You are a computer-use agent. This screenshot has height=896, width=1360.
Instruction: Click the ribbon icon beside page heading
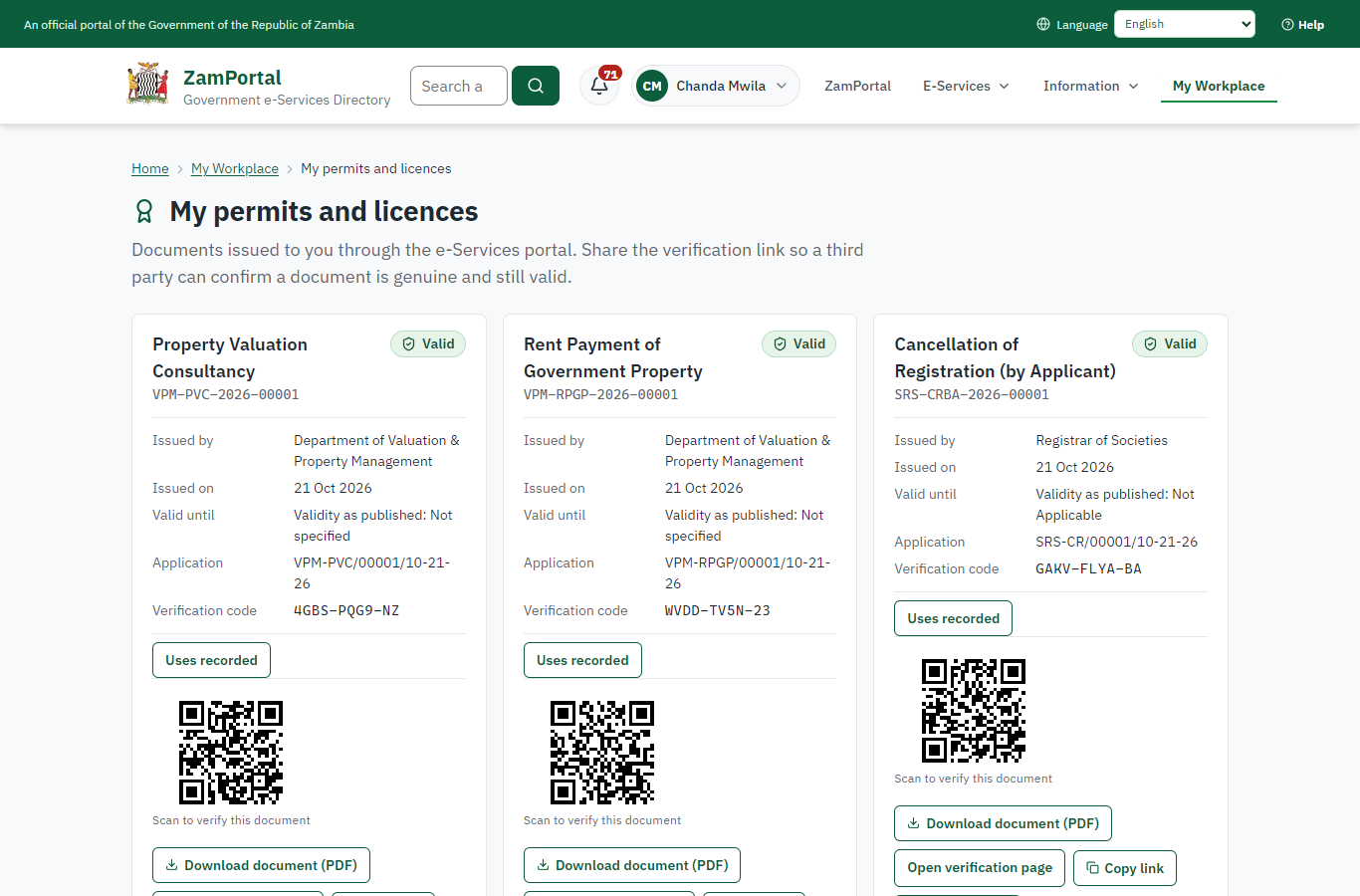(144, 211)
